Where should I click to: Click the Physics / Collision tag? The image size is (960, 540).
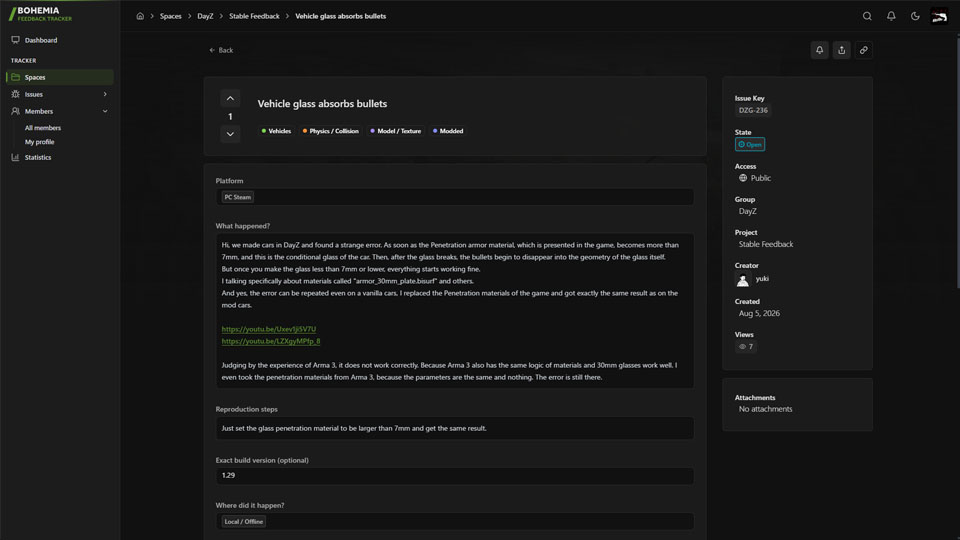331,131
